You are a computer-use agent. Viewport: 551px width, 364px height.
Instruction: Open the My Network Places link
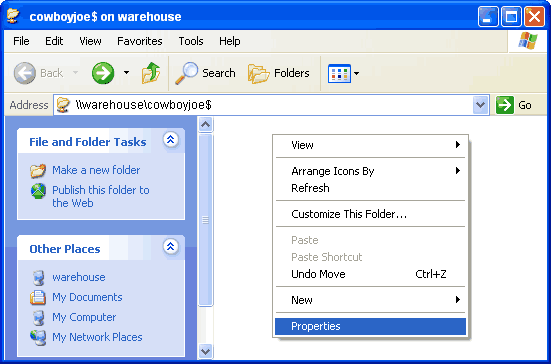[x=97, y=337]
